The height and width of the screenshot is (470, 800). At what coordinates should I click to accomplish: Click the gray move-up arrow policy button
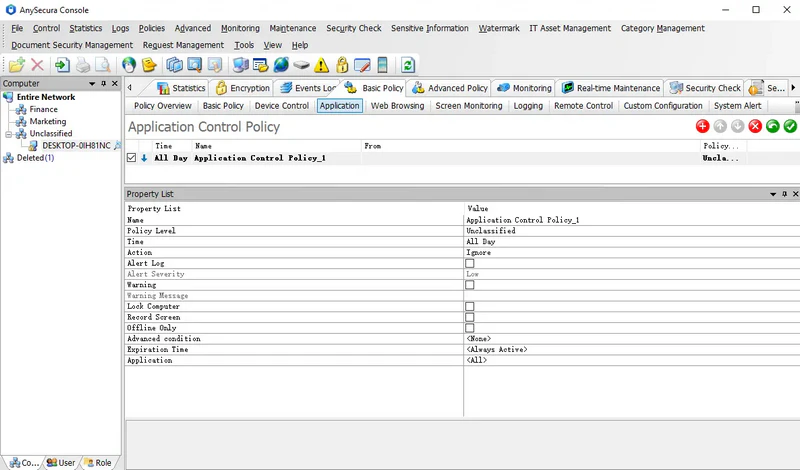[x=720, y=126]
